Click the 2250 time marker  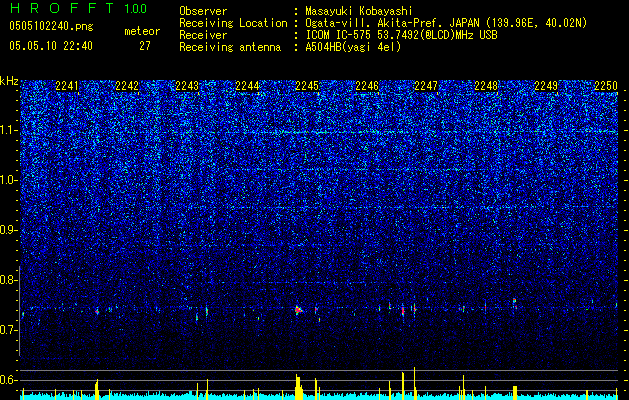606,86
